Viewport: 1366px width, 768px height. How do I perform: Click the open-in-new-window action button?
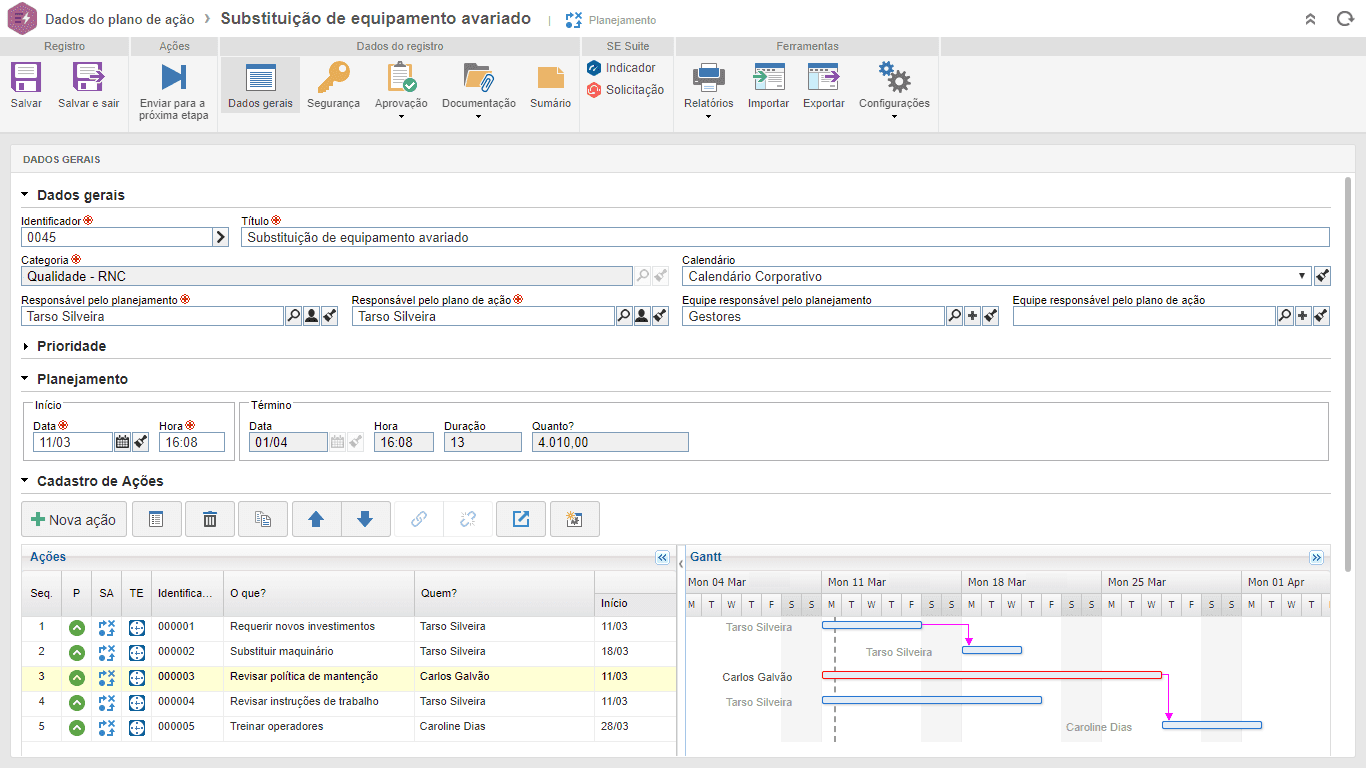[x=521, y=519]
